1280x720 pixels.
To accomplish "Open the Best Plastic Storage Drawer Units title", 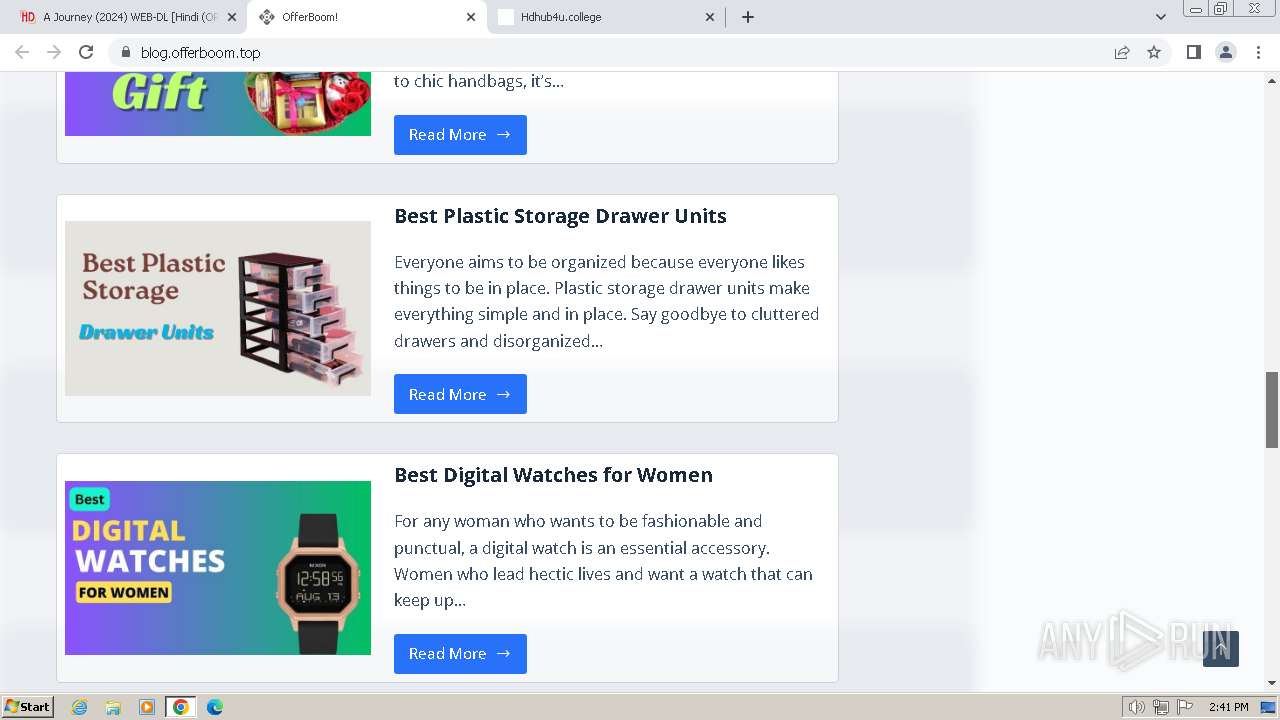I will pyautogui.click(x=560, y=216).
